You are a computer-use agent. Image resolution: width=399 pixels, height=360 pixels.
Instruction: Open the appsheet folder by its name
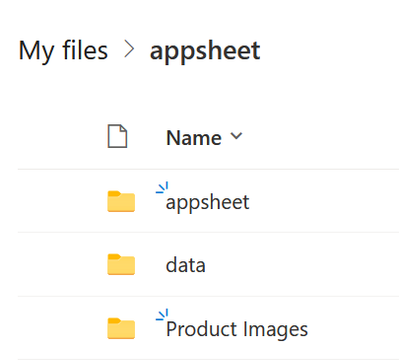tap(207, 202)
